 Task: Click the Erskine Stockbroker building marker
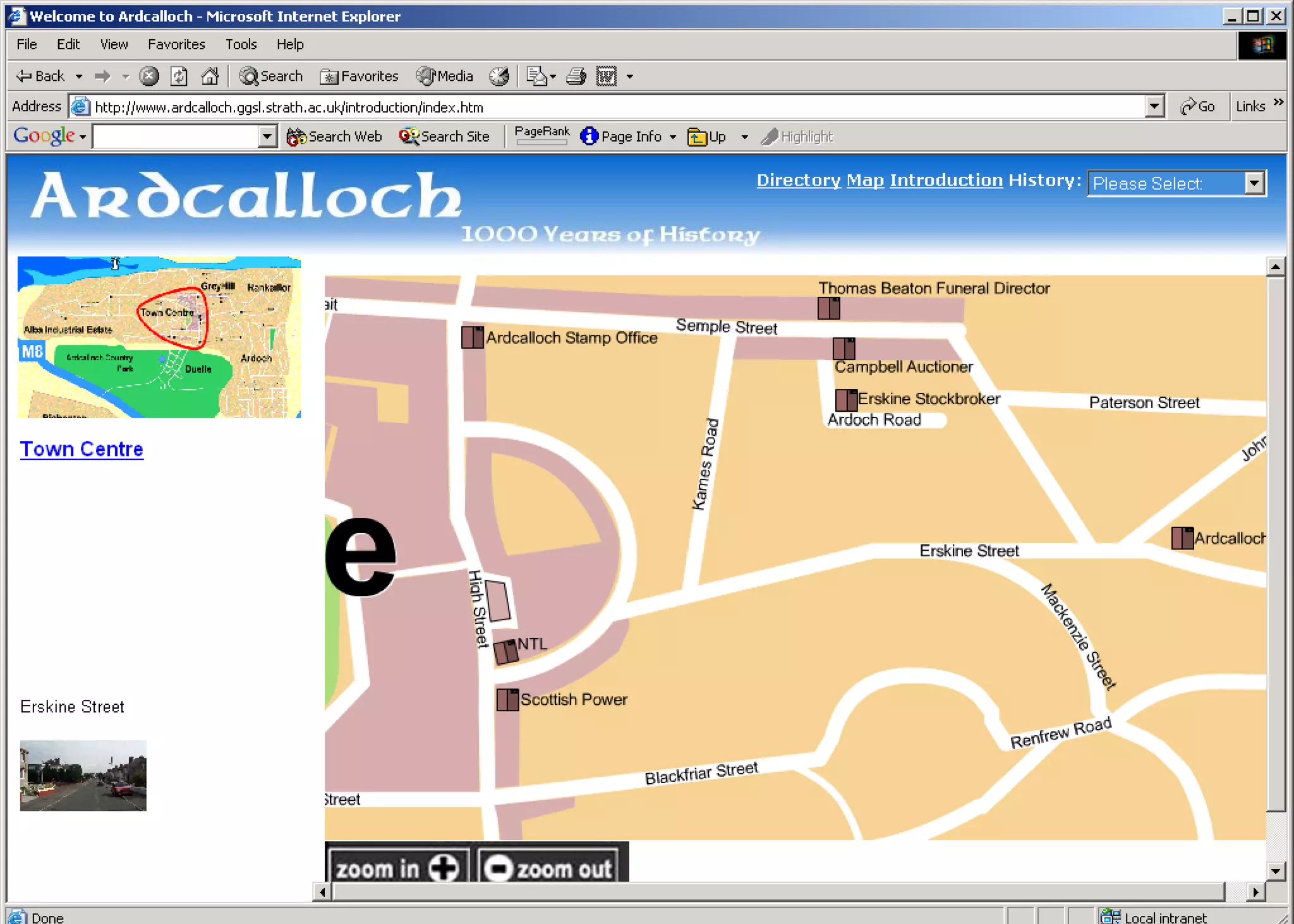846,400
